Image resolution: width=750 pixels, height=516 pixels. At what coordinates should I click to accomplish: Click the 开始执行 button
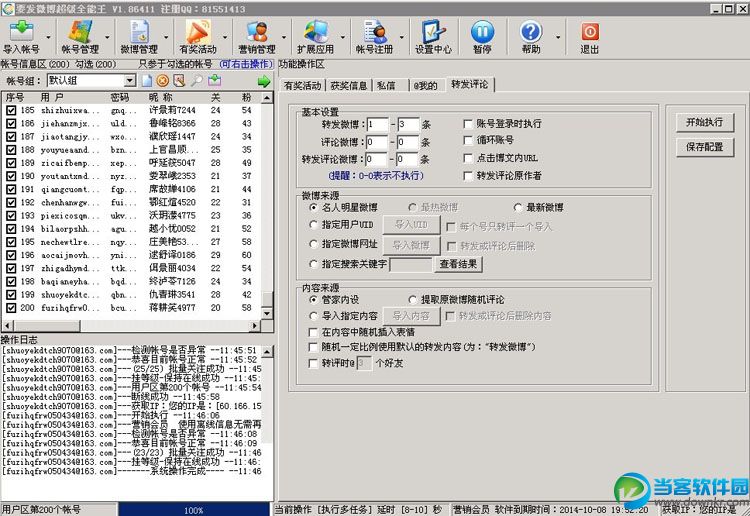pos(705,122)
